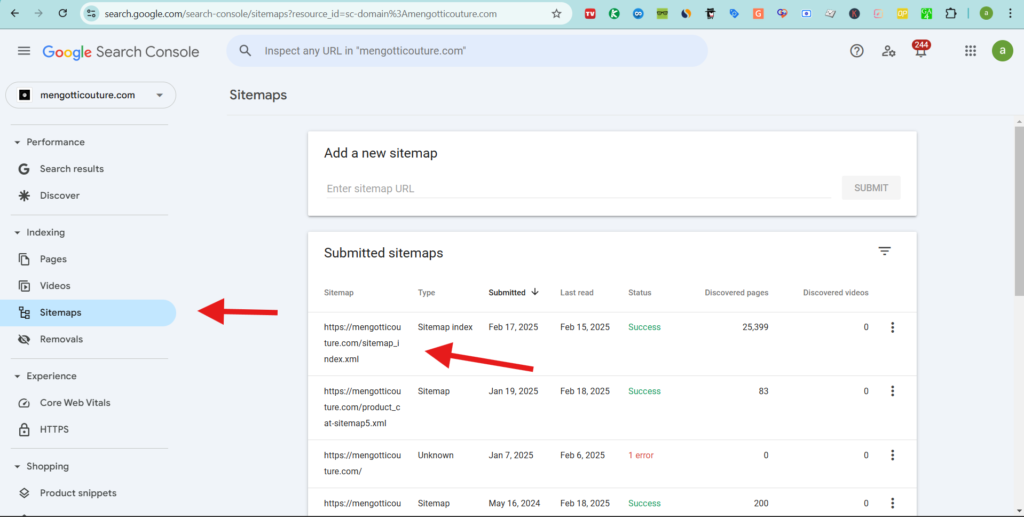This screenshot has width=1024, height=517.
Task: Click the search magnifier icon
Action: click(245, 51)
